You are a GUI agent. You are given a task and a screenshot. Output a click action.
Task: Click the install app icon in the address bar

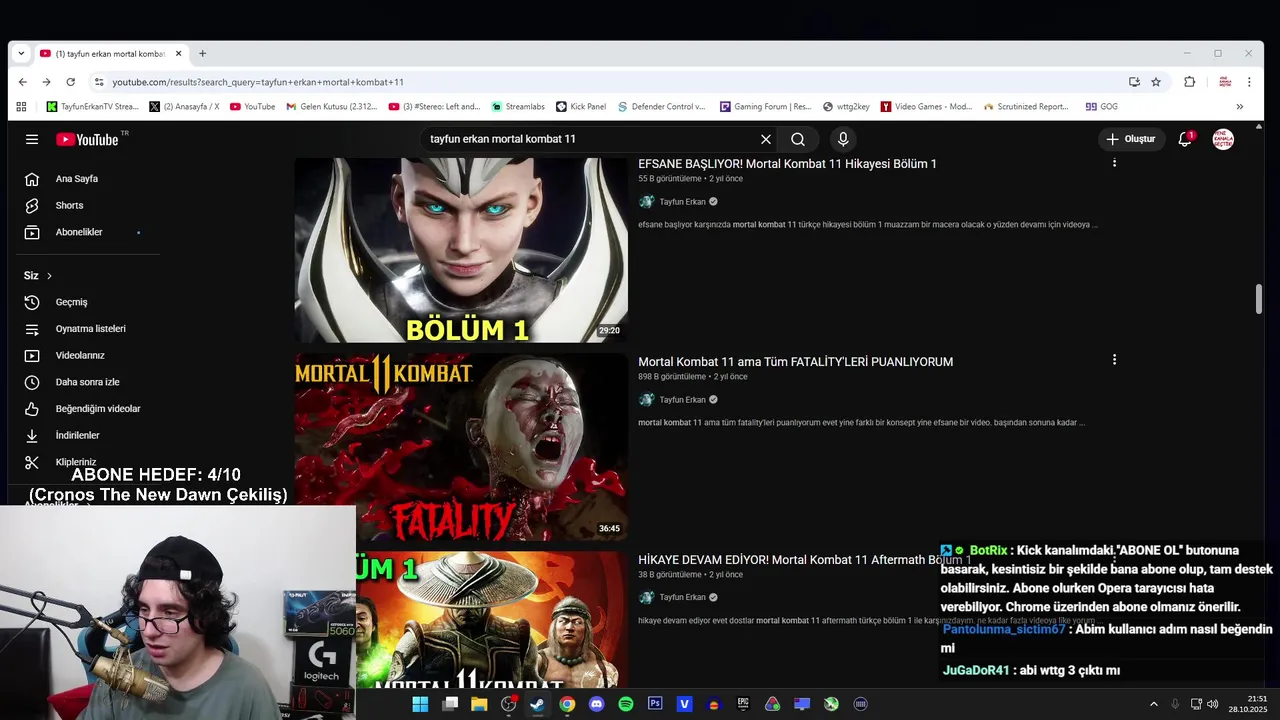[x=1134, y=82]
